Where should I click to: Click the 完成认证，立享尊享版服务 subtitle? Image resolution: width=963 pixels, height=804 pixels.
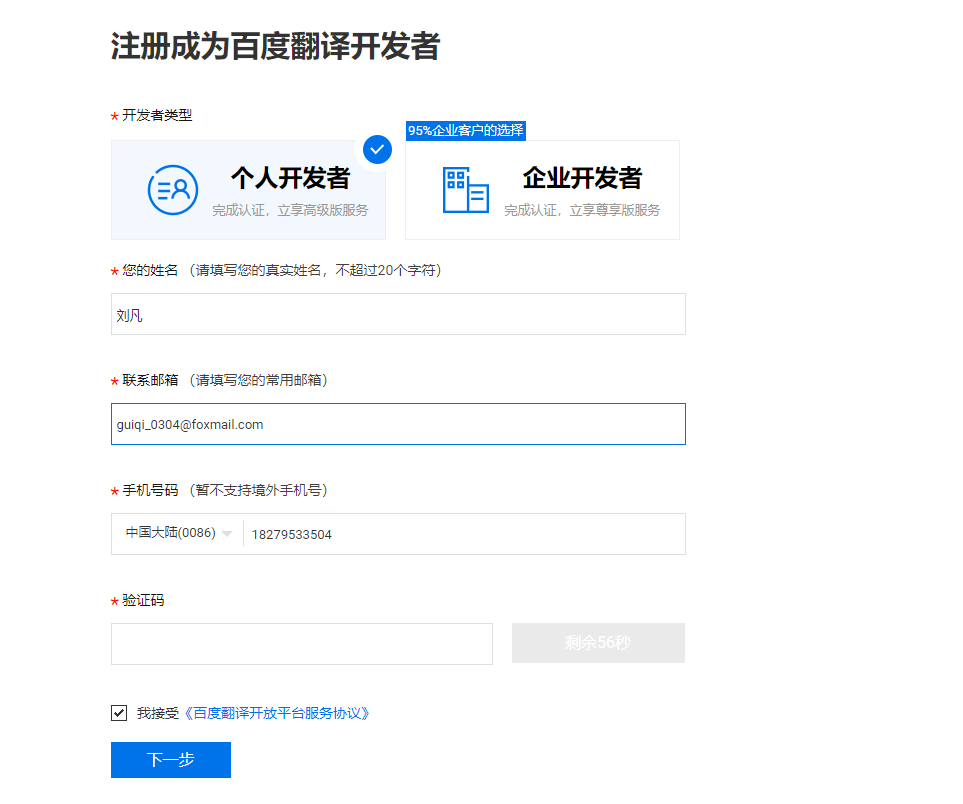point(582,211)
